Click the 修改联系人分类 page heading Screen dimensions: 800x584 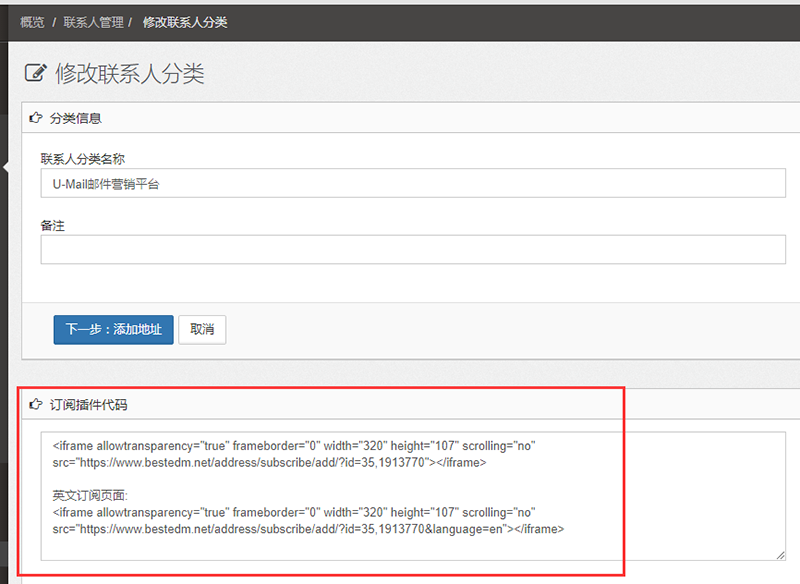click(x=130, y=73)
